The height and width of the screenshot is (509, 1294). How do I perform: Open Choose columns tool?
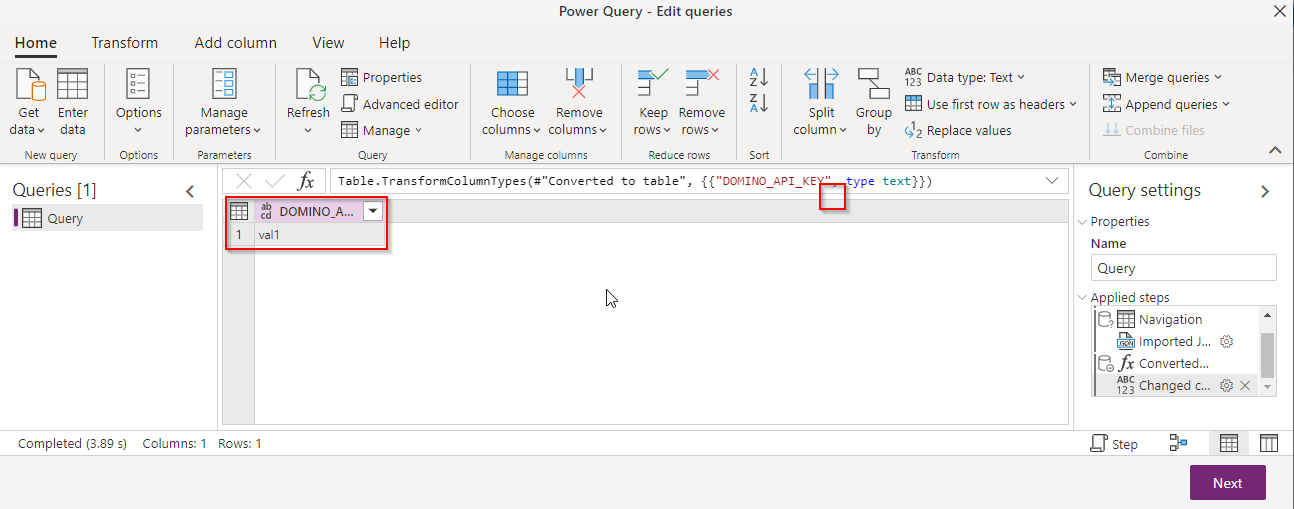tap(512, 104)
